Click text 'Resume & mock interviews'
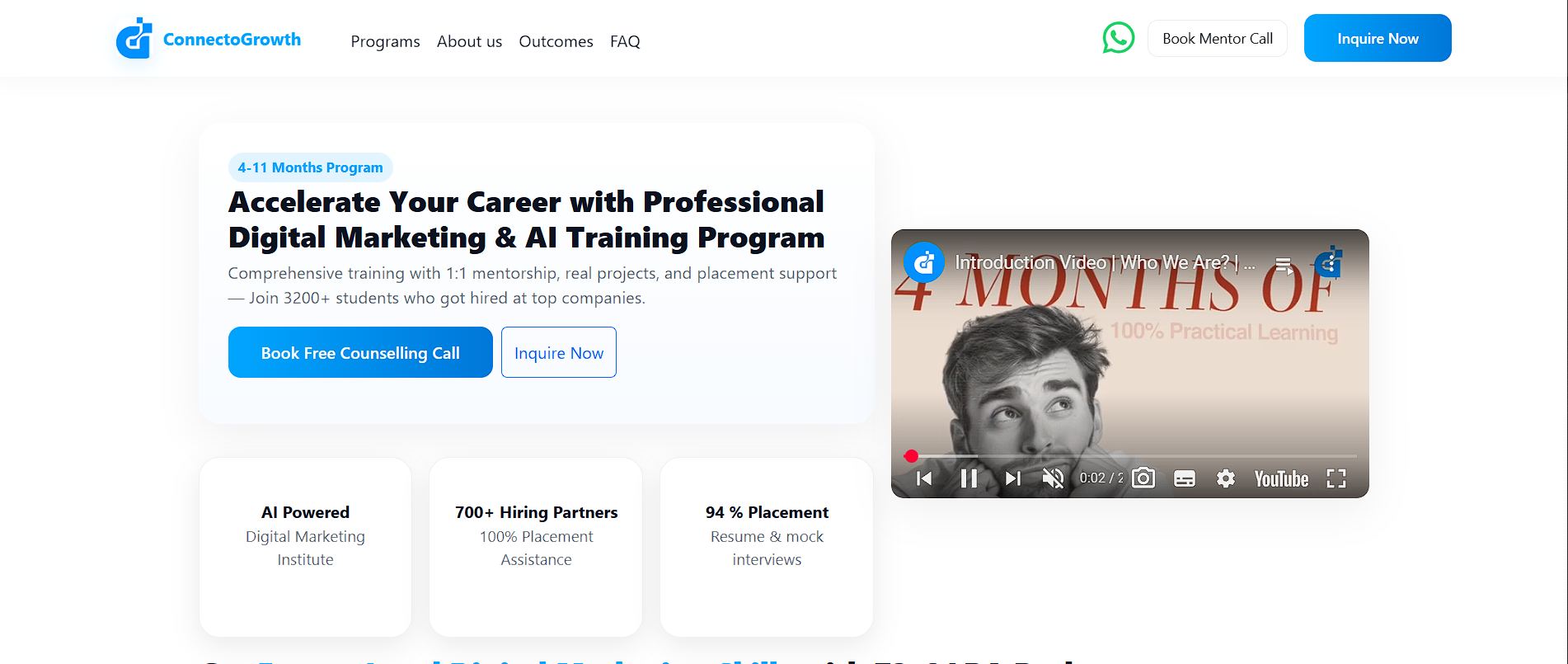 (x=767, y=548)
